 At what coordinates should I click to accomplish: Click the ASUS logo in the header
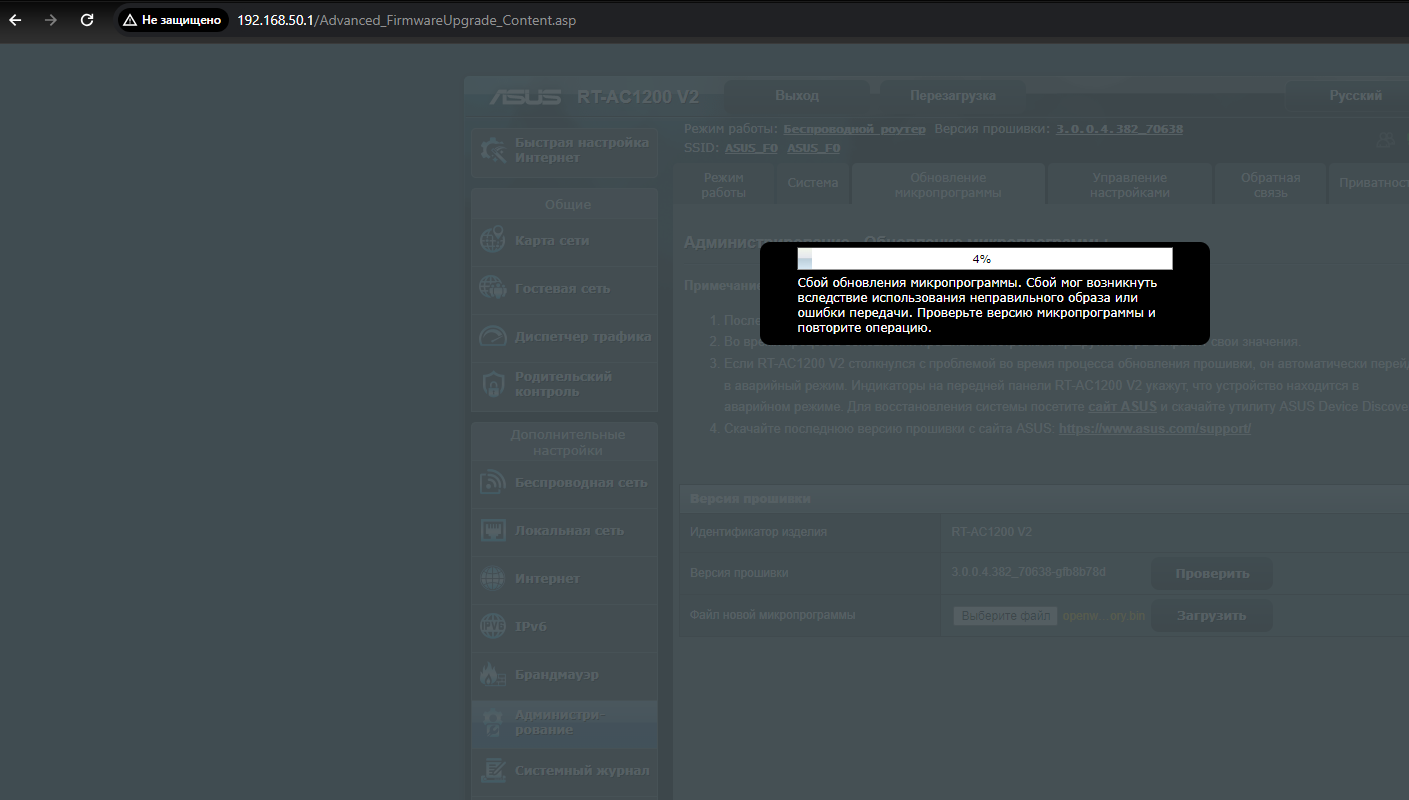tap(525, 97)
